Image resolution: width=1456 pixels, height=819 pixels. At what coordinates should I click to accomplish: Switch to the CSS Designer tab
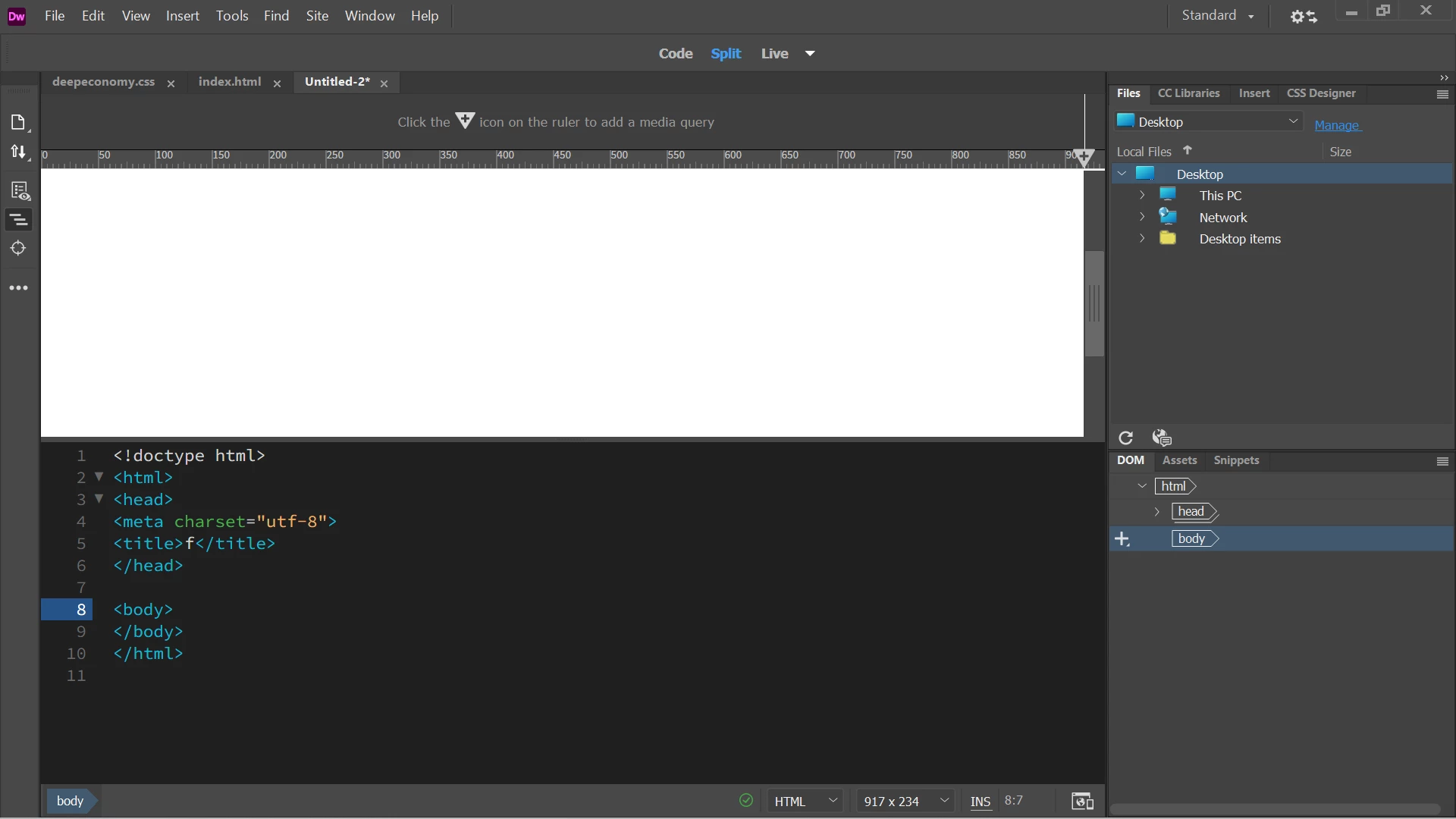point(1320,93)
